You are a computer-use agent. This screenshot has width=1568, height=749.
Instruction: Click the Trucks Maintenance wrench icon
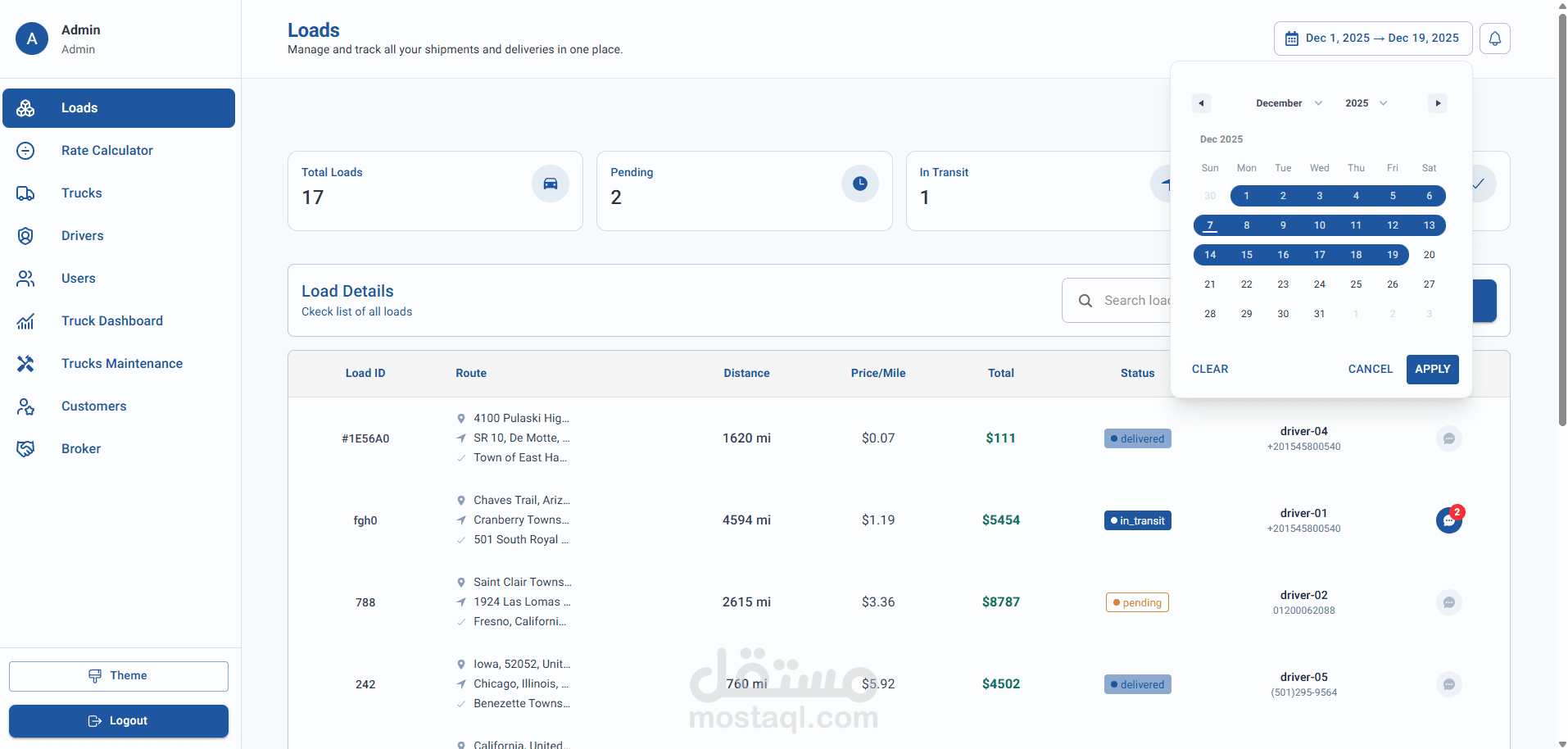point(25,364)
